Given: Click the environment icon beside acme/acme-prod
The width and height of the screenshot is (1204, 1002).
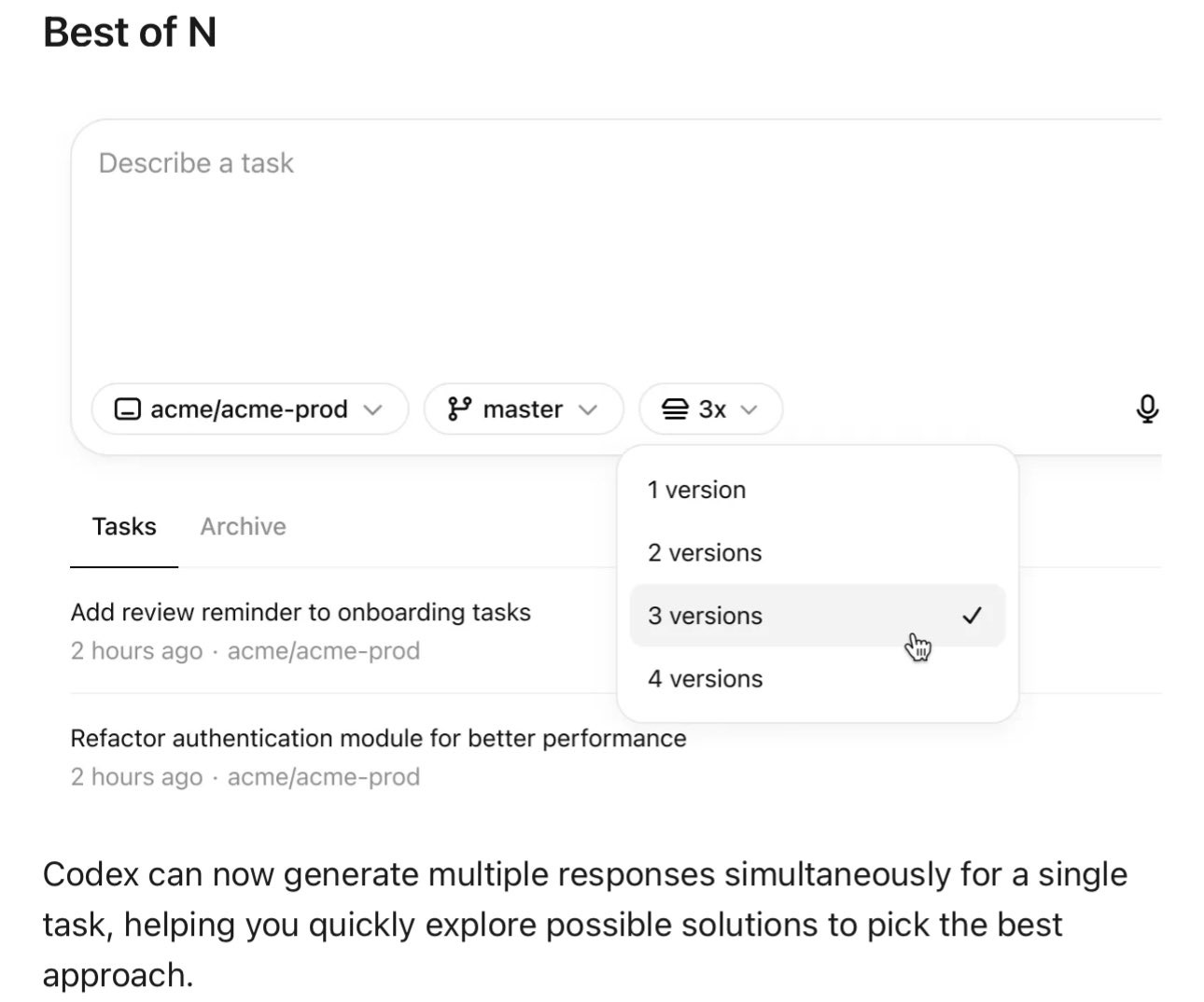Looking at the screenshot, I should 127,409.
